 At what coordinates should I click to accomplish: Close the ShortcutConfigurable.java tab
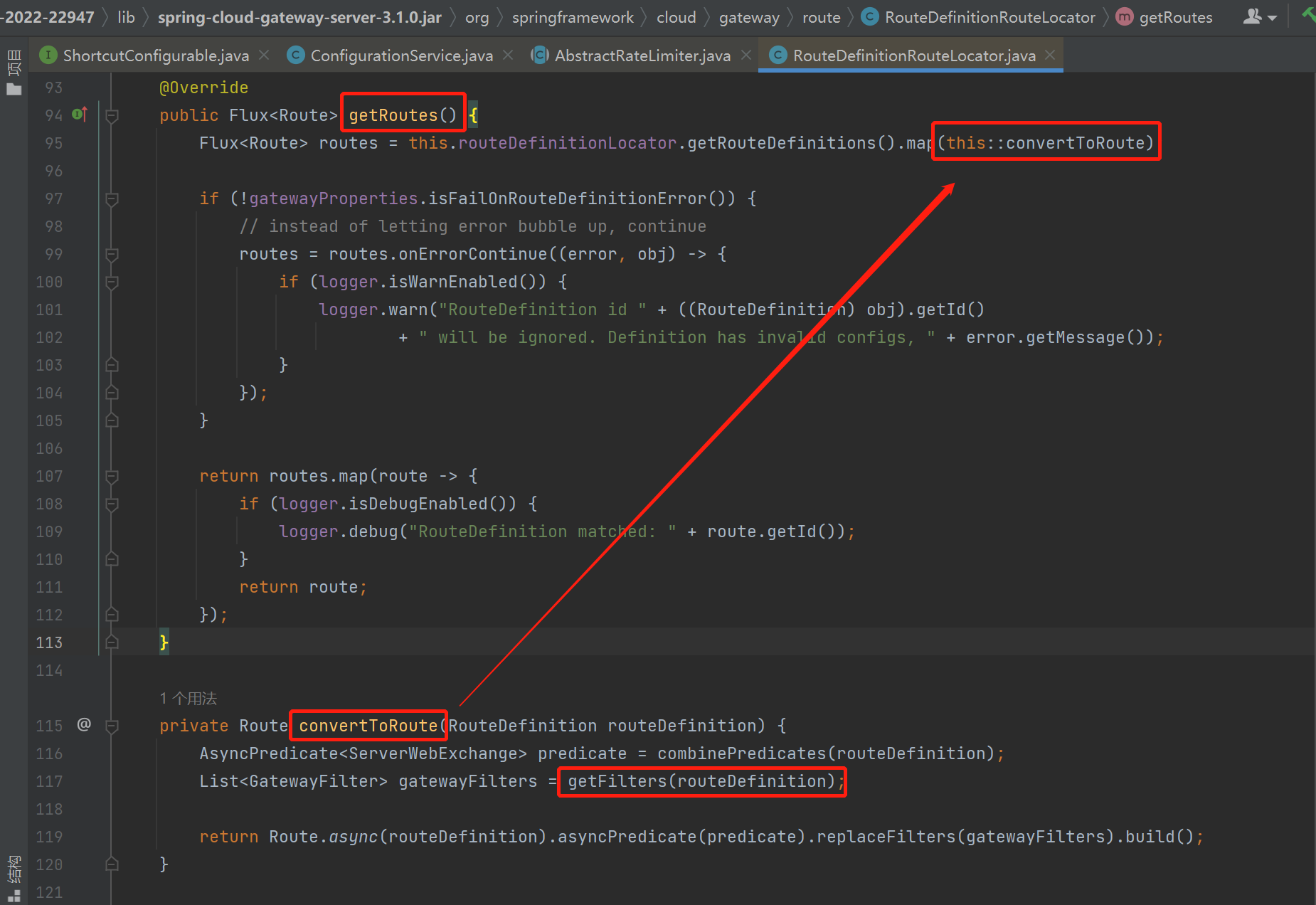[x=264, y=55]
